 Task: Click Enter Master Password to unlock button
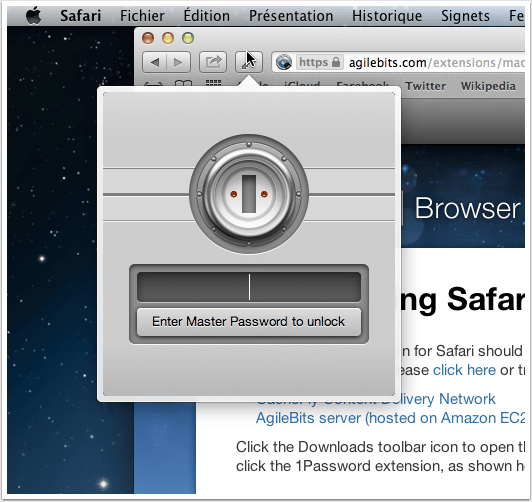(x=249, y=322)
